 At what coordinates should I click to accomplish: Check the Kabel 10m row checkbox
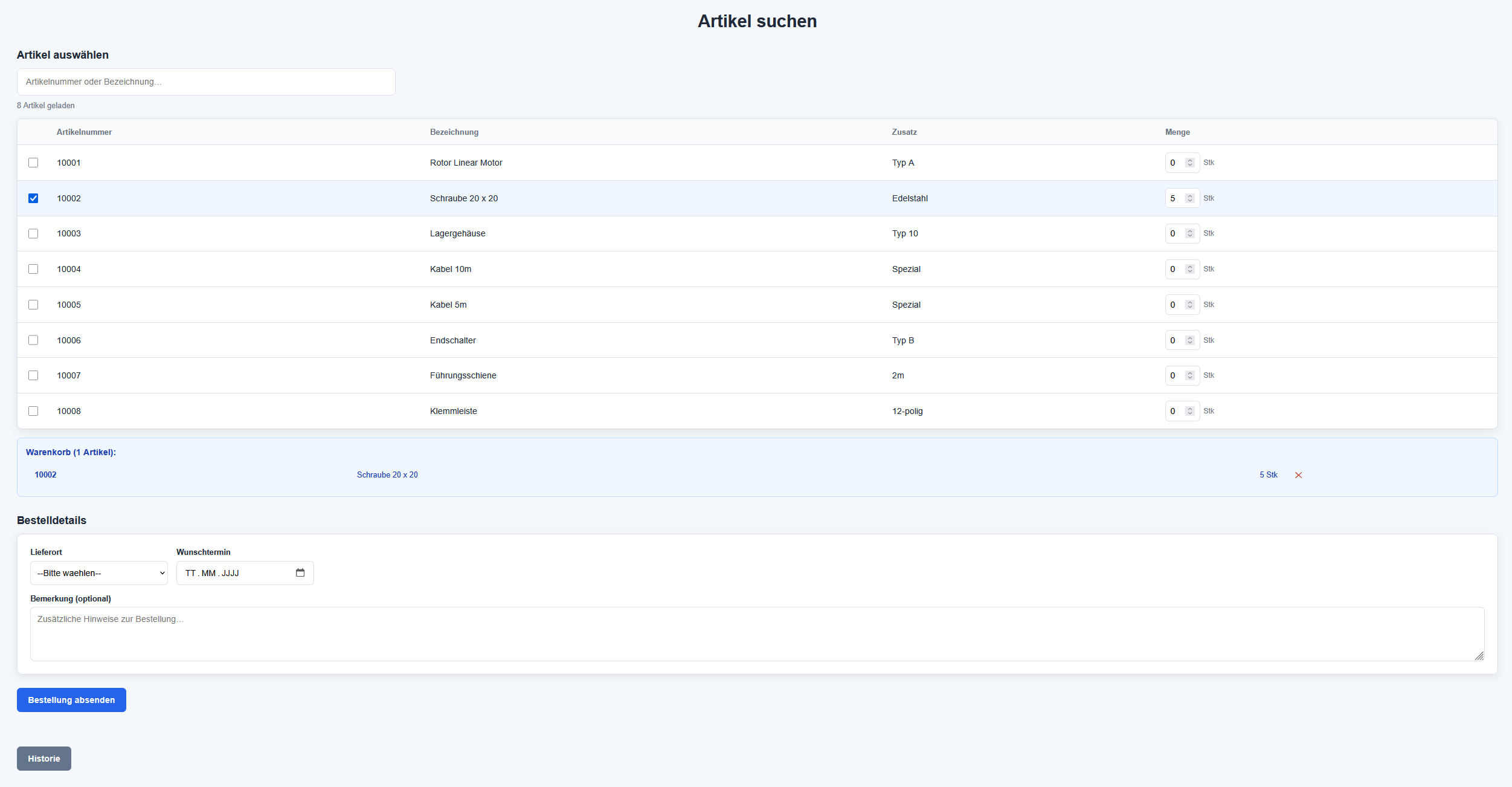tap(33, 269)
